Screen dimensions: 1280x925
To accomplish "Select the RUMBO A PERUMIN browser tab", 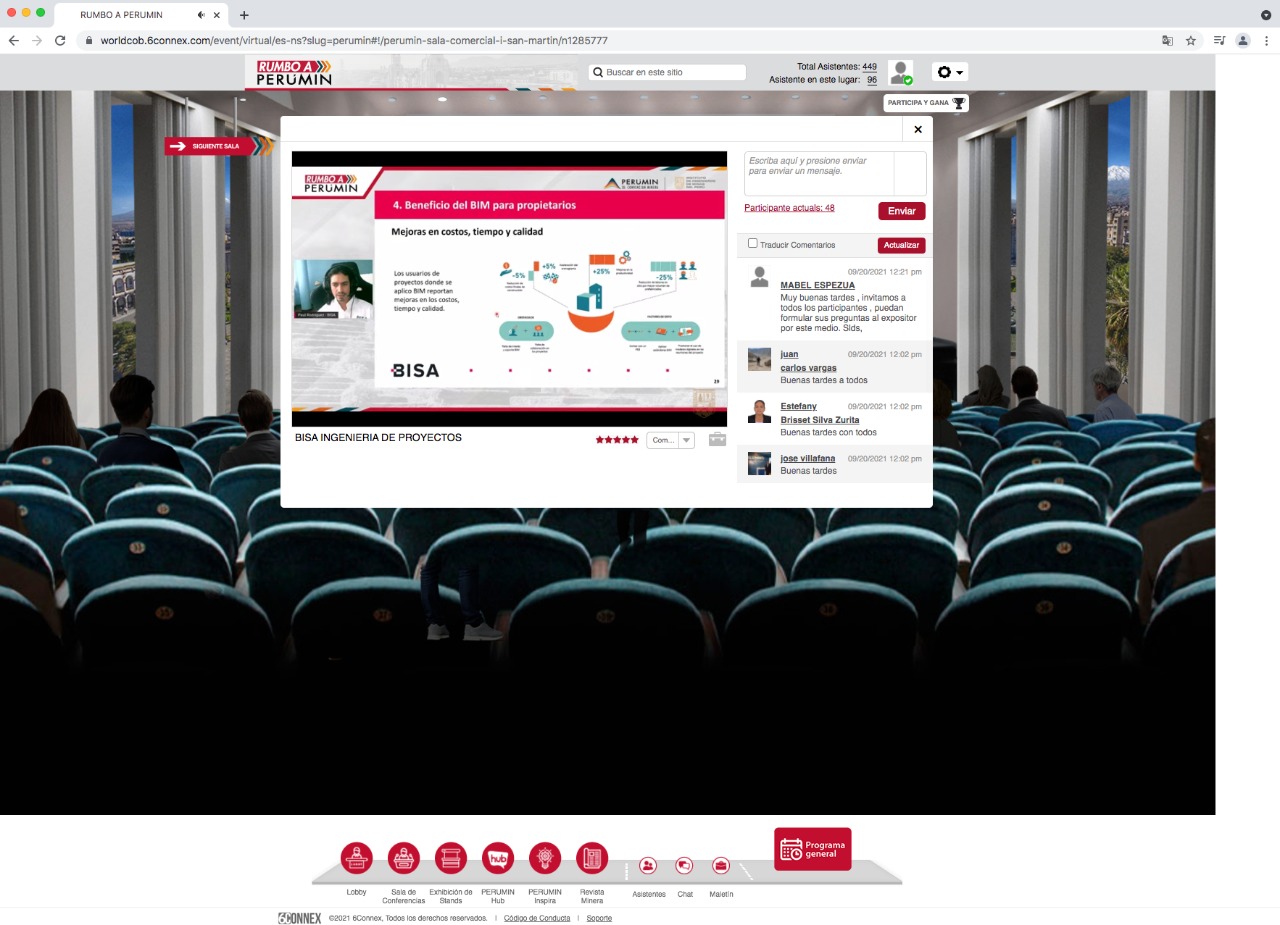I will (140, 15).
